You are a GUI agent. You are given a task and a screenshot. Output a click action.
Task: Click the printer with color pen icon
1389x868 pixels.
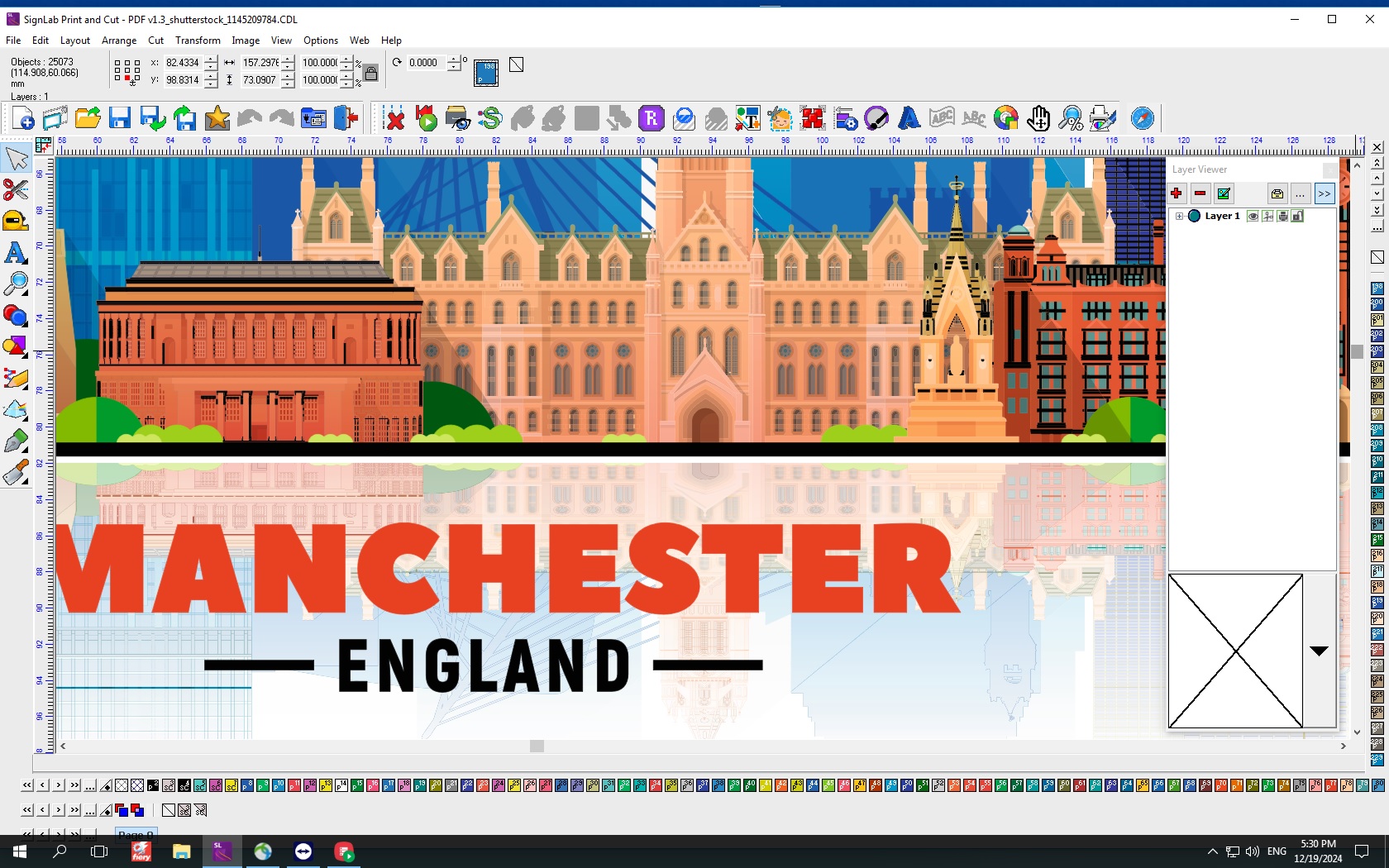[1103, 118]
